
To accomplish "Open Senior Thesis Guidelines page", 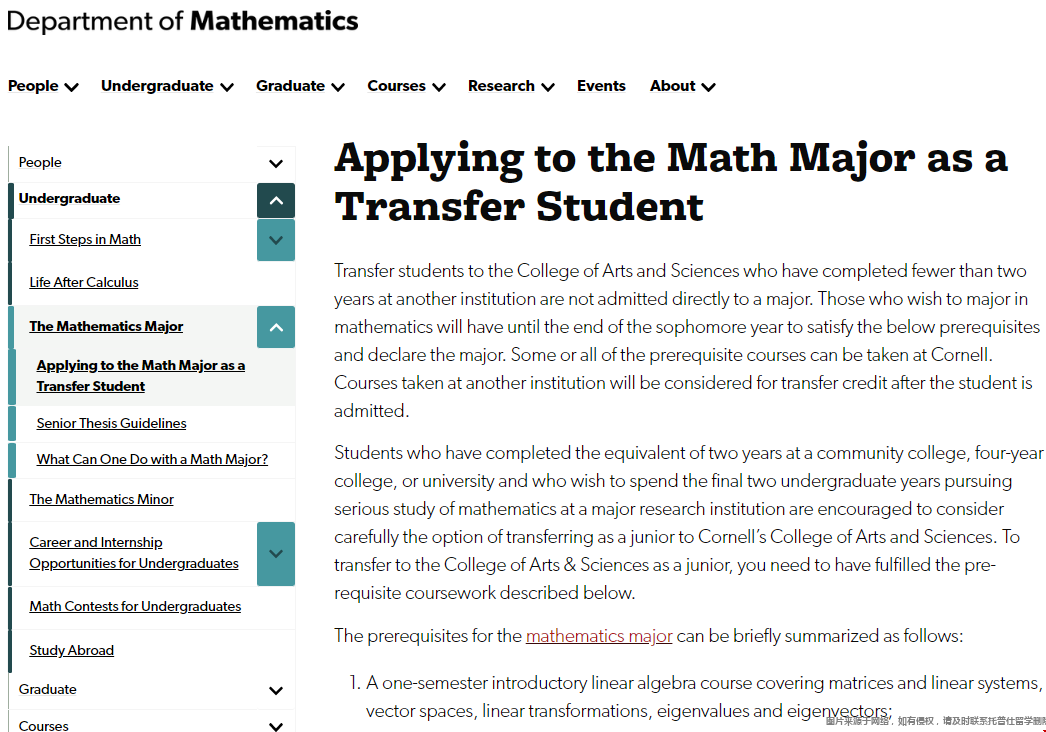I will tap(111, 424).
